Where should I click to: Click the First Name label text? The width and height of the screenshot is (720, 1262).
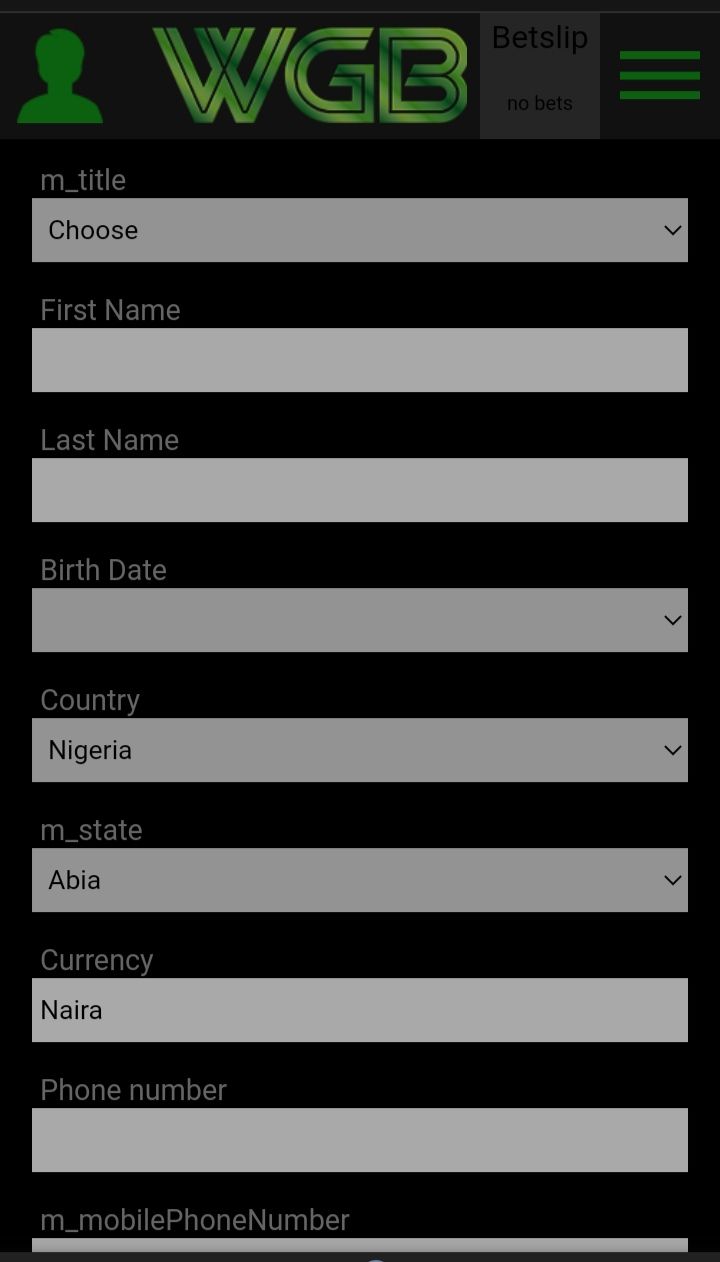(x=110, y=310)
